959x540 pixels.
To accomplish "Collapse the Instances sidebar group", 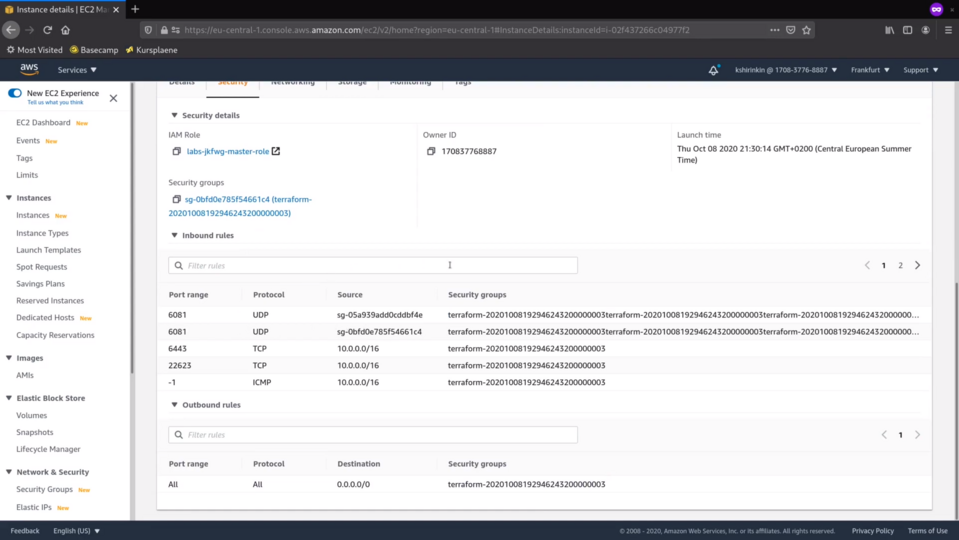I will (9, 198).
